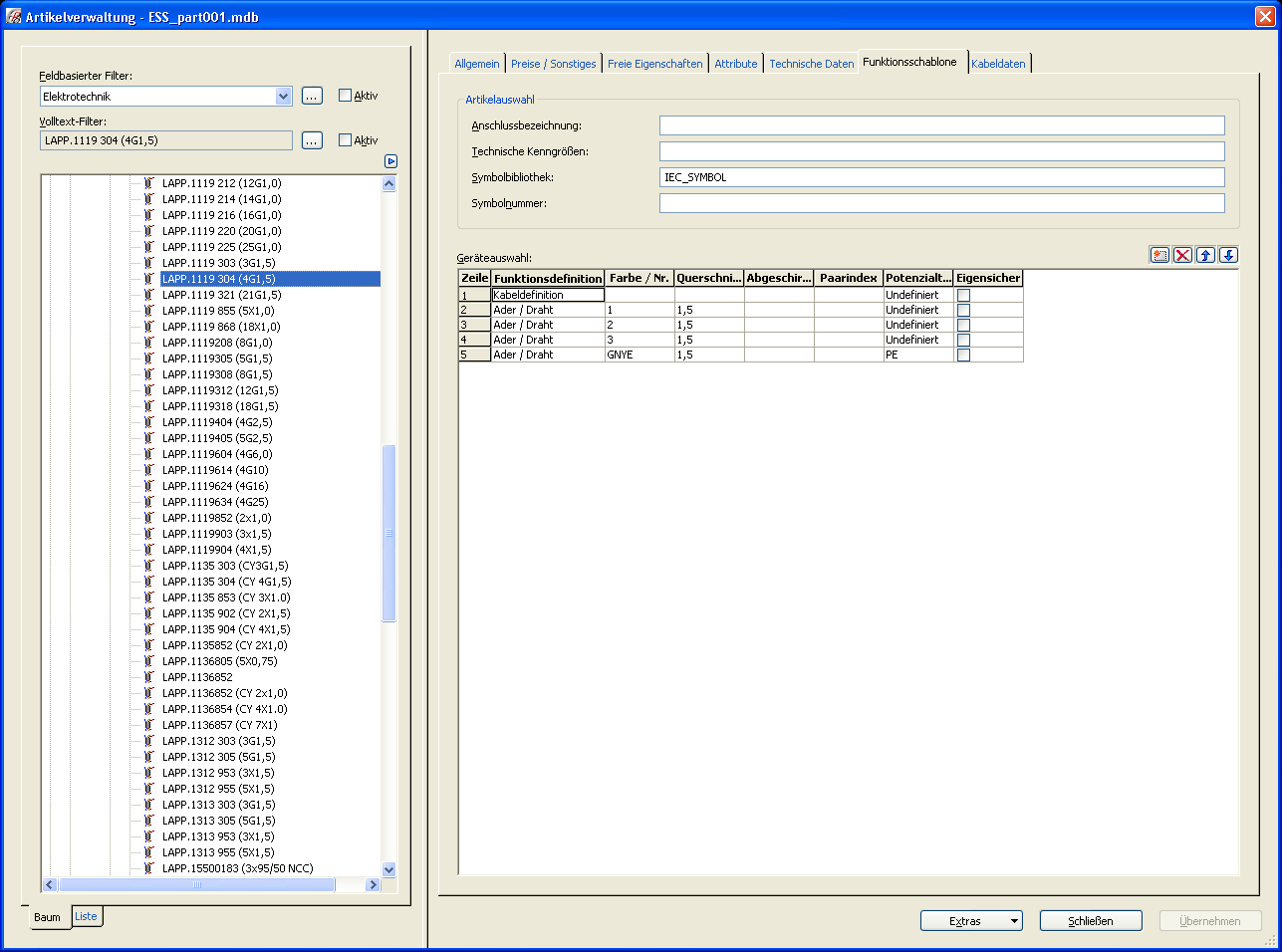Select tree item LAPP.1135 904 (CY 4X1,5)

coord(226,629)
